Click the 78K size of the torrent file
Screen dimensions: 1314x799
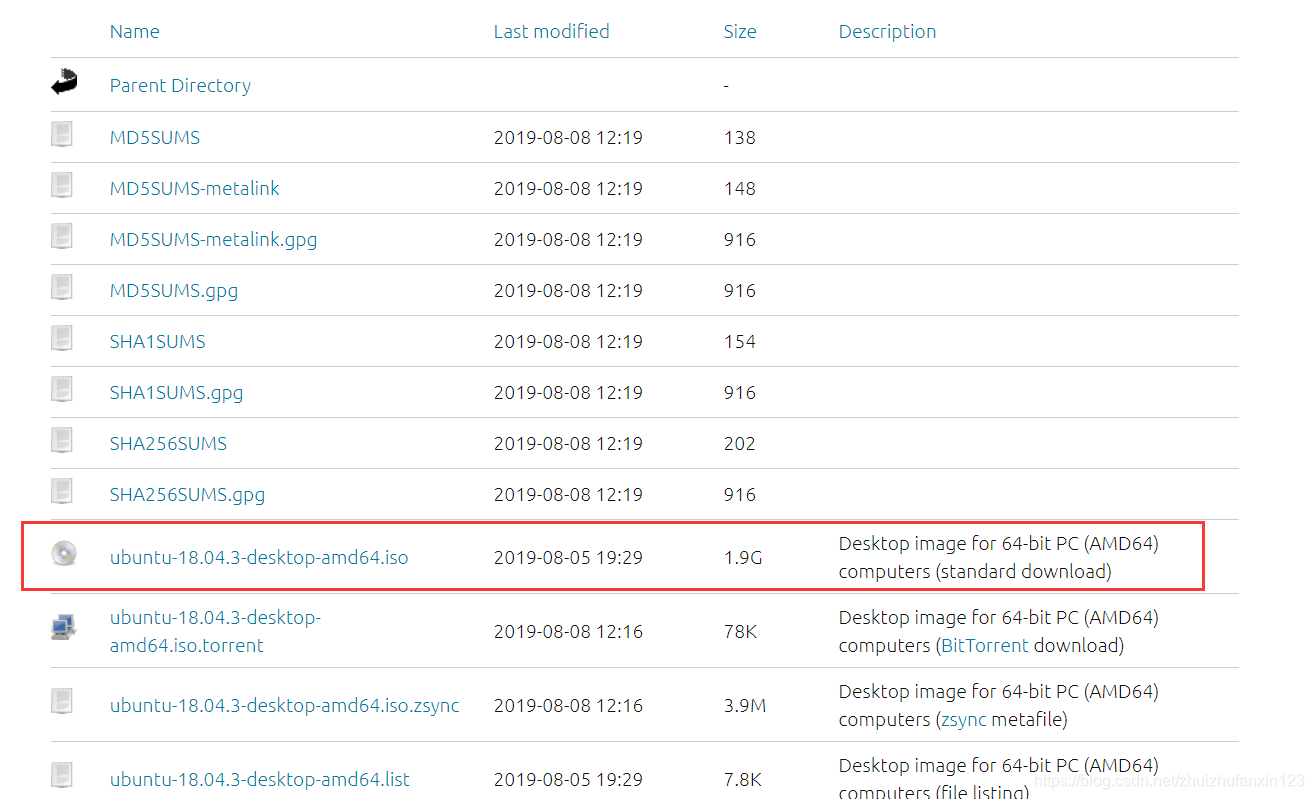[x=742, y=632]
